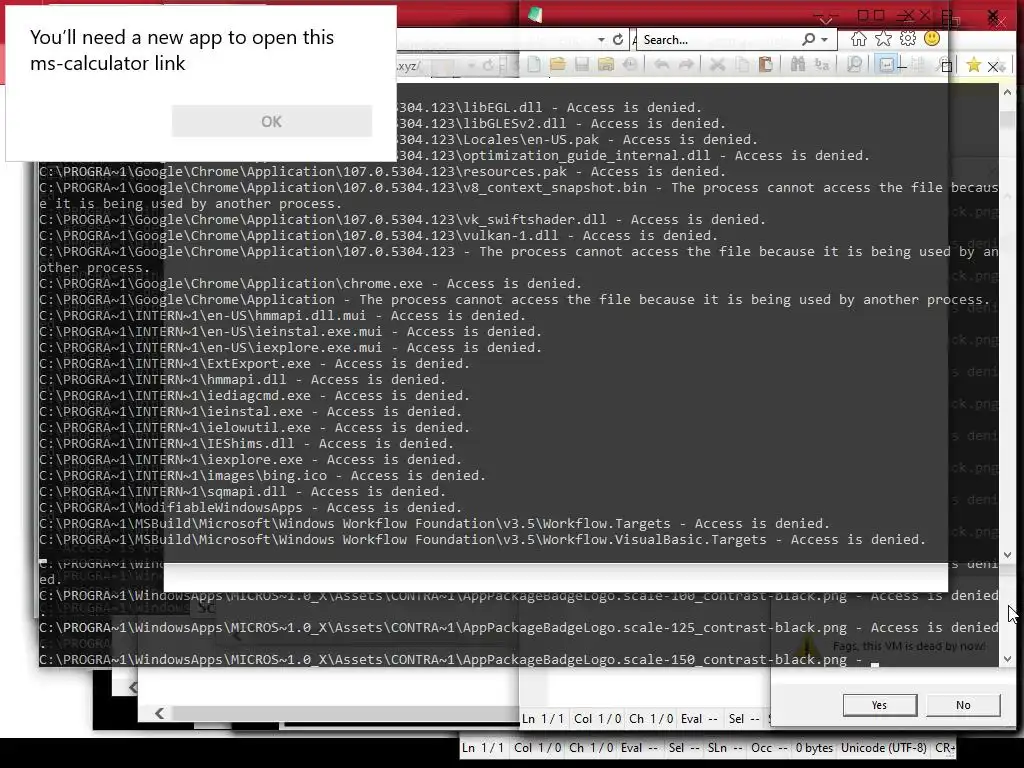1024x768 pixels.
Task: Click the 'IEShims.dll' console line
Action: (246, 443)
